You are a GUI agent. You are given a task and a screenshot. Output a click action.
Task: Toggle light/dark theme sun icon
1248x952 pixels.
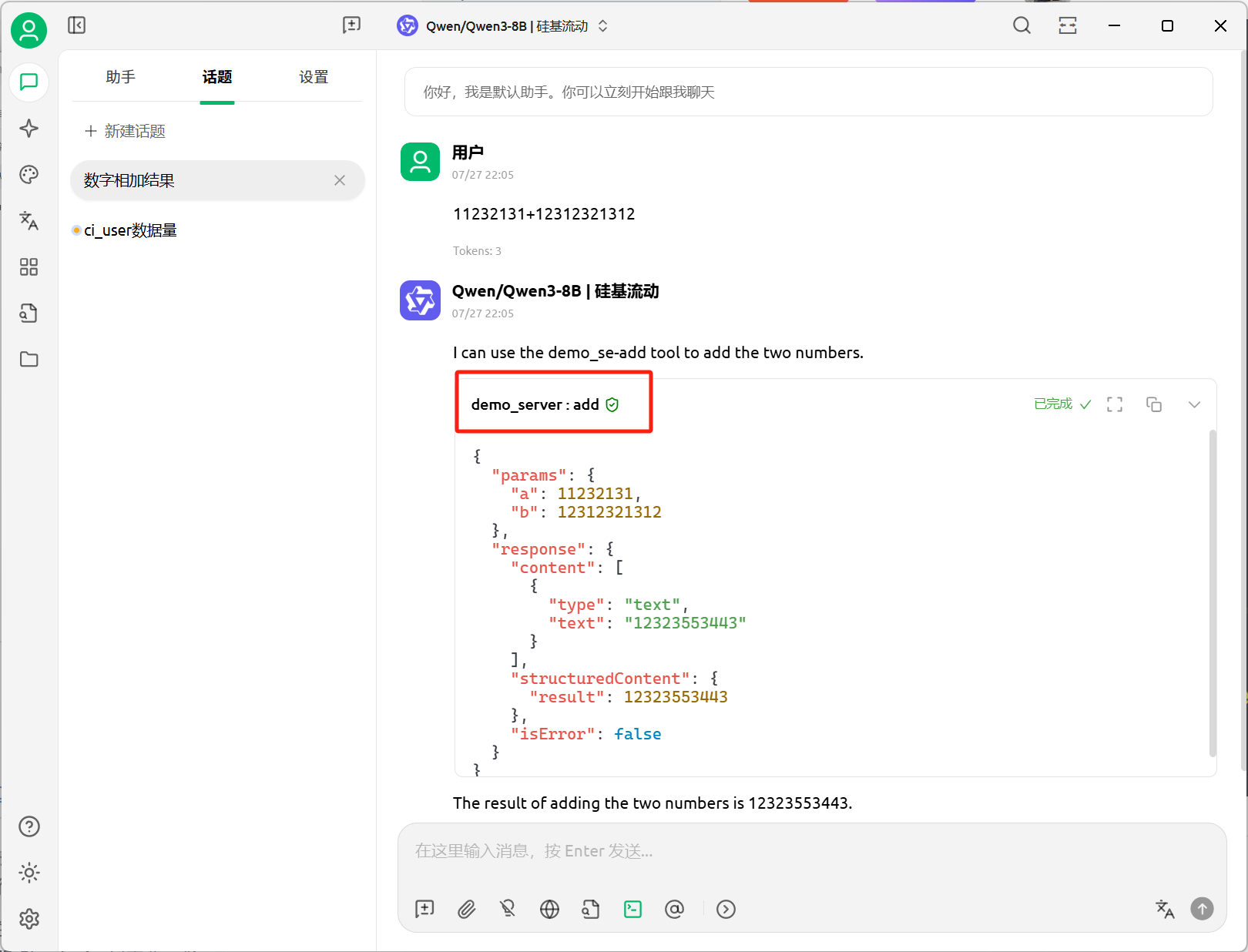(29, 873)
